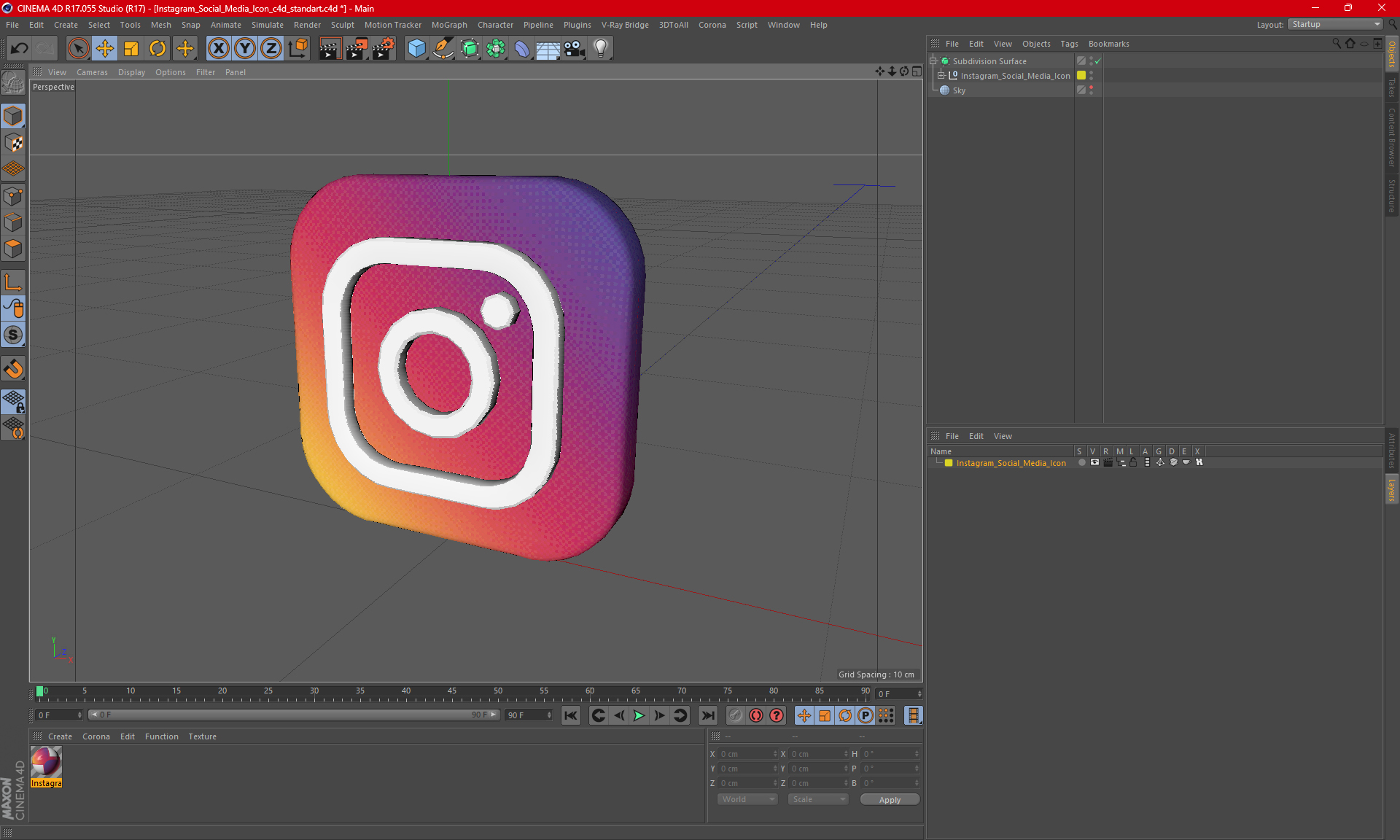Toggle the coordinate system icon
Viewport: 1400px width, 840px height.
point(298,48)
